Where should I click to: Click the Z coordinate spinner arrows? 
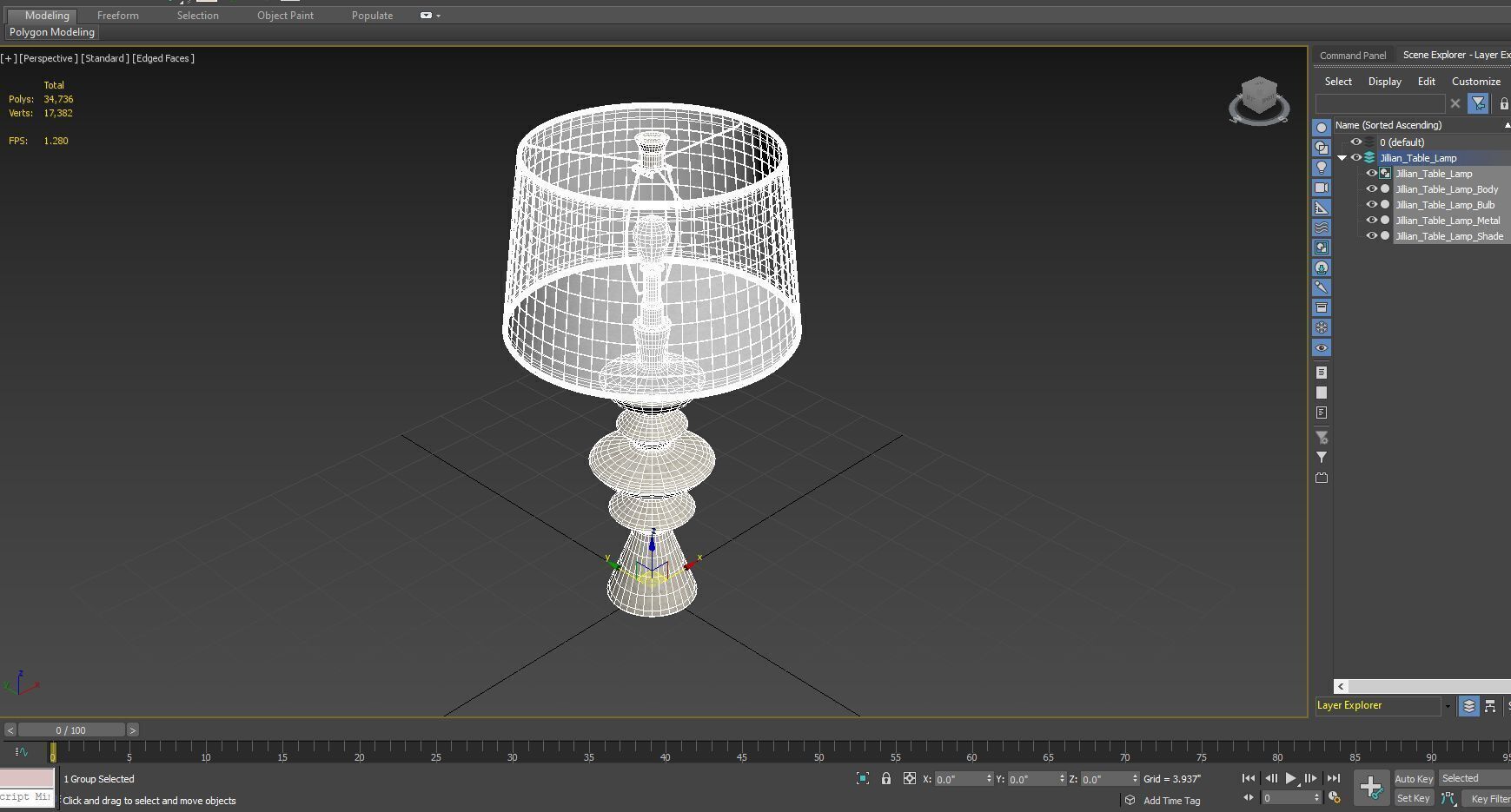pyautogui.click(x=1135, y=779)
